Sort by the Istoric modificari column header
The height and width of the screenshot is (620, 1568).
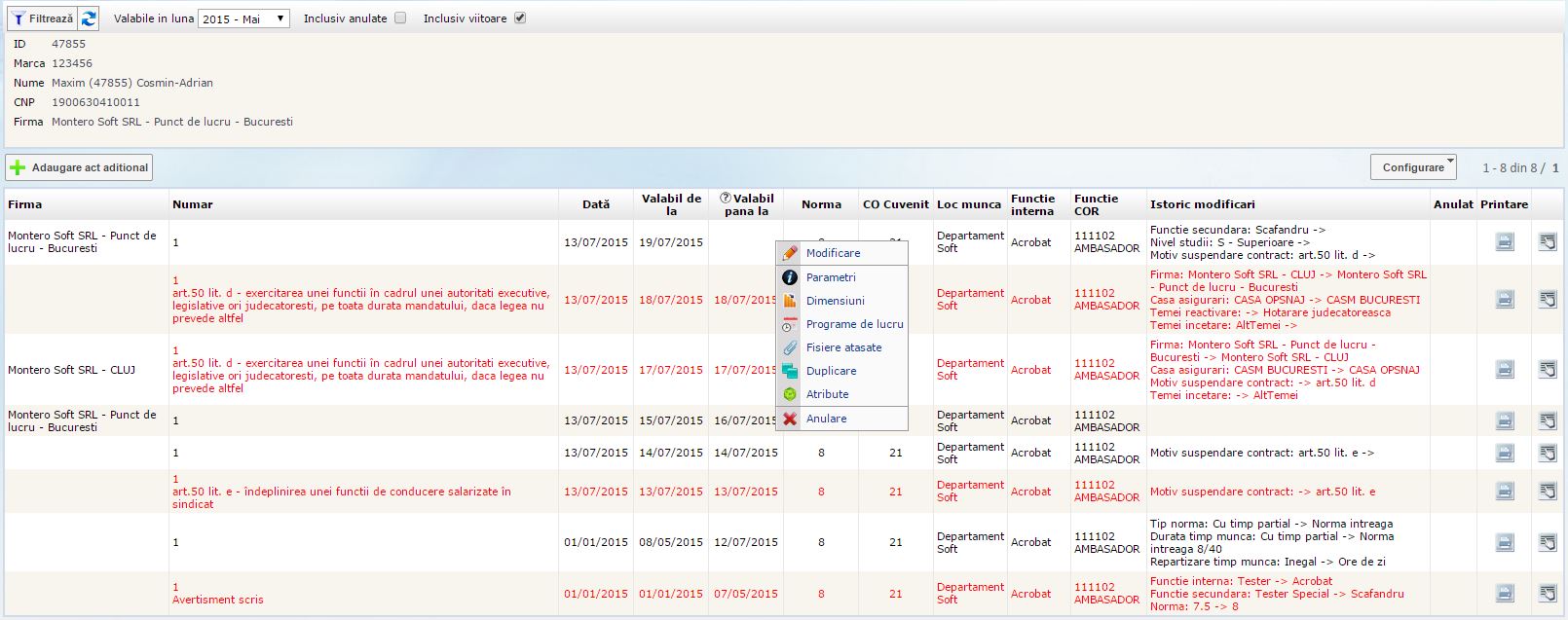pyautogui.click(x=1202, y=204)
